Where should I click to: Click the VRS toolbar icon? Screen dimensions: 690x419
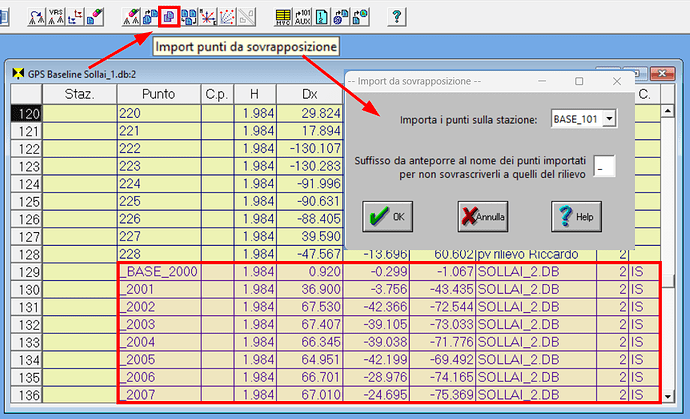point(56,17)
